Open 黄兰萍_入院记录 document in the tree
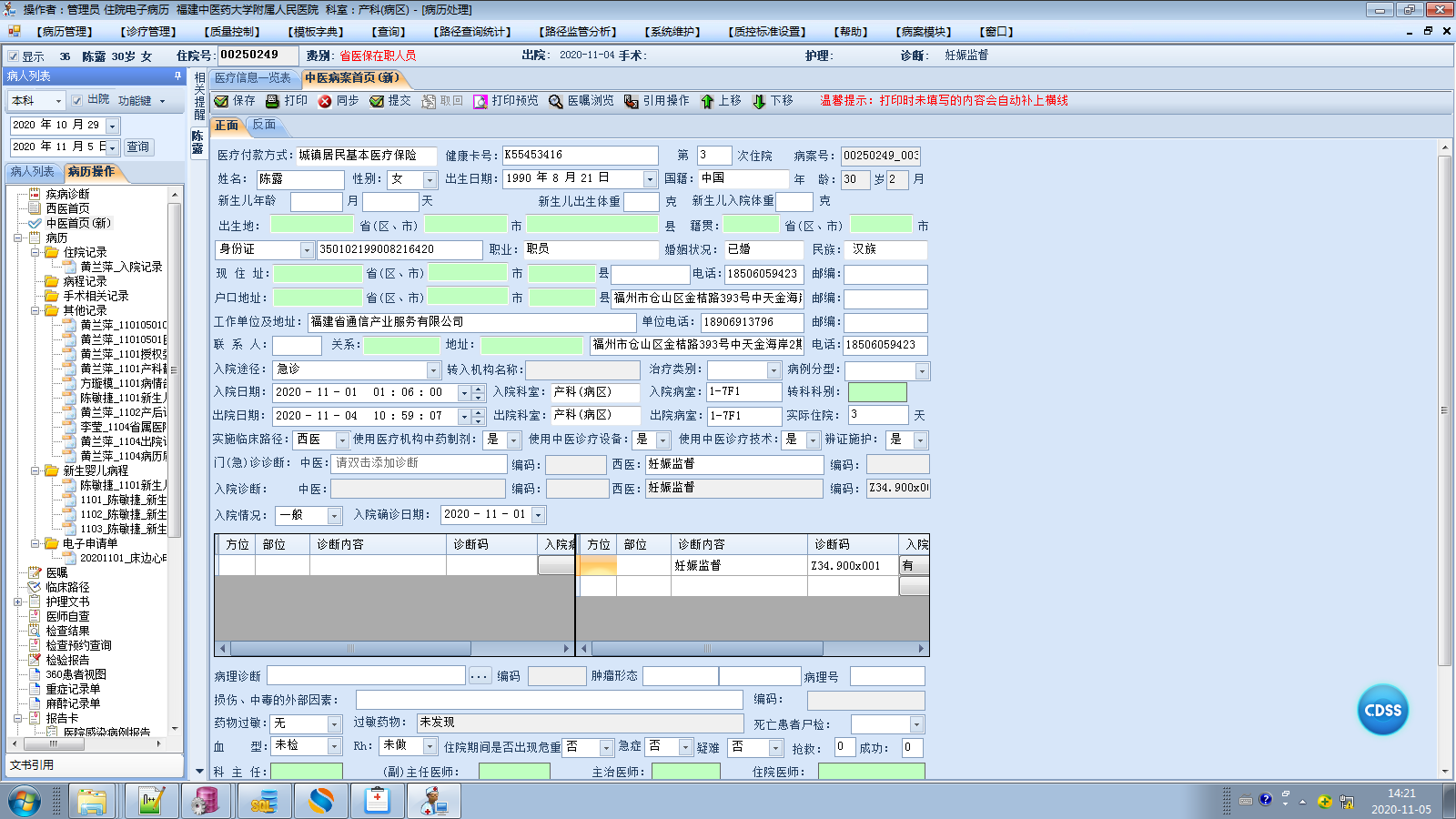Viewport: 1456px width, 819px height. tap(121, 267)
